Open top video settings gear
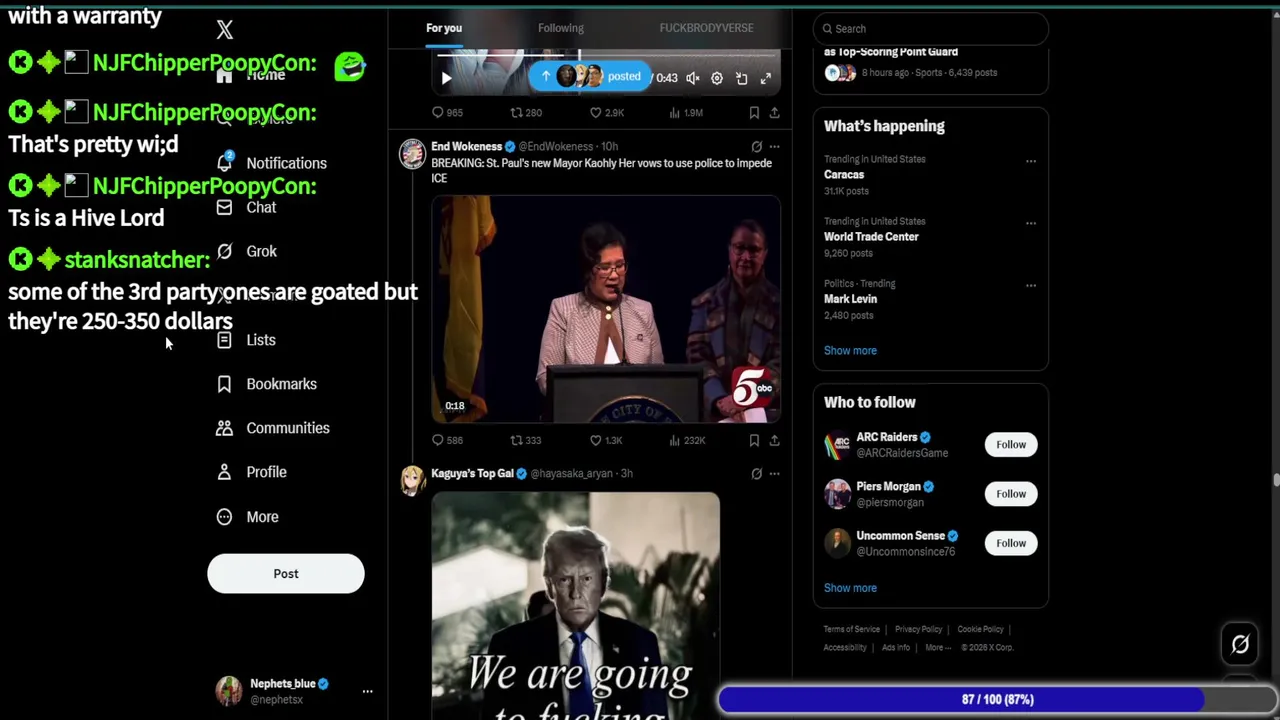This screenshot has height=720, width=1280. pos(717,78)
